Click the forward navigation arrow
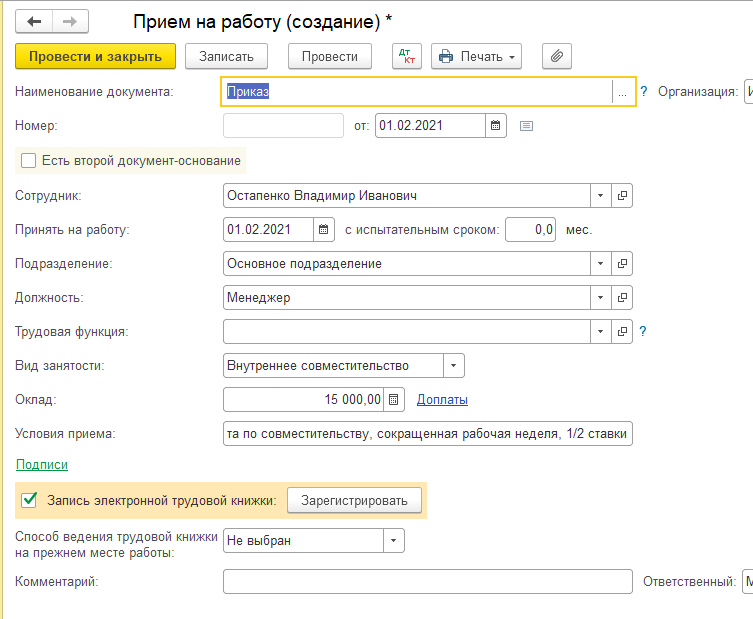This screenshot has height=619, width=753. point(69,21)
